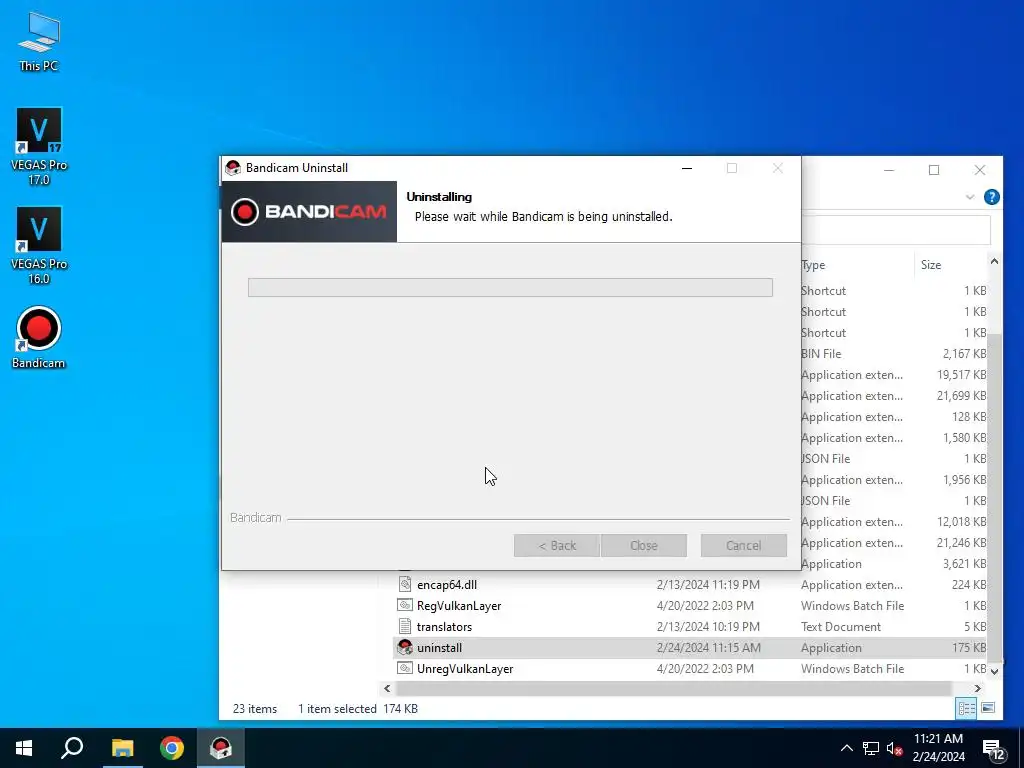Click the BIN File type cell
The width and height of the screenshot is (1024, 768).
click(x=822, y=353)
